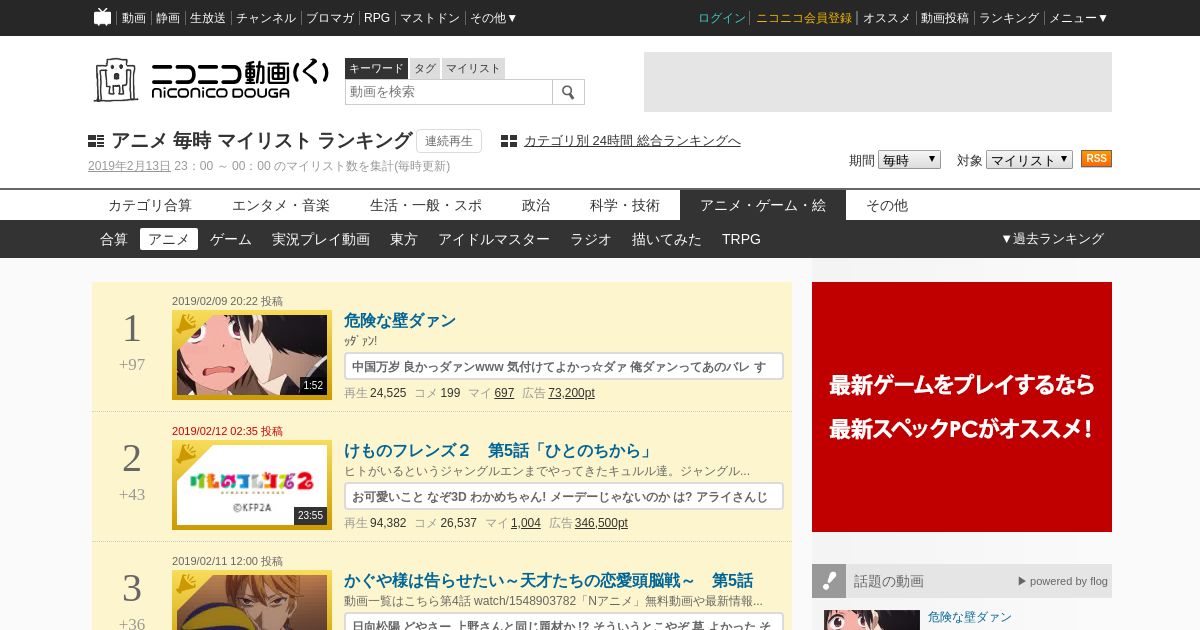The image size is (1200, 630).
Task: Select TRPG subcategory
Action: [x=741, y=239]
